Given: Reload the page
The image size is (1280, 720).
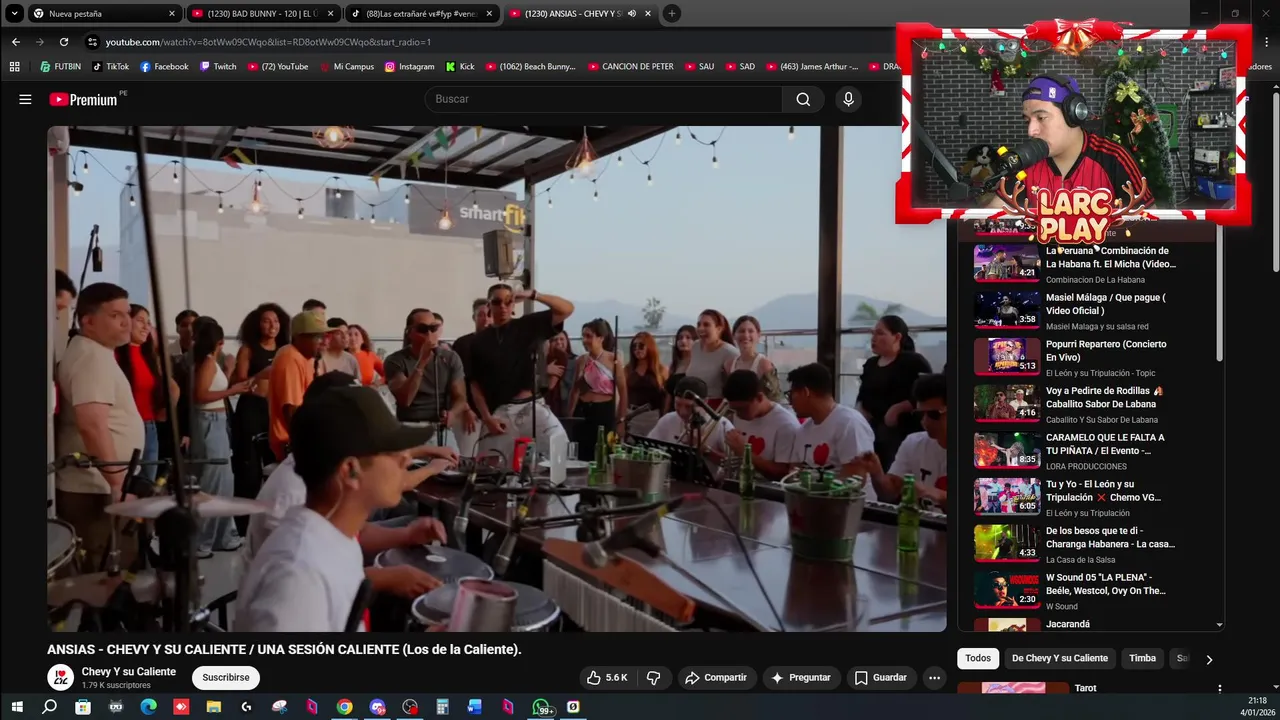Looking at the screenshot, I should tap(64, 42).
